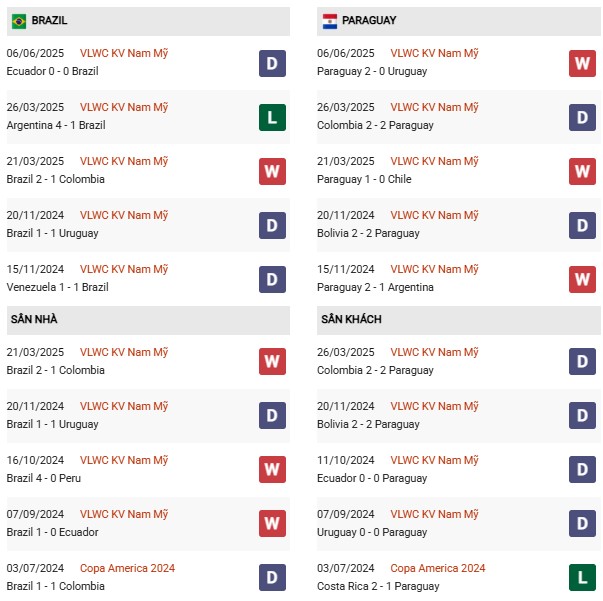Click the W badge for Paraguay 2 - 0 Uruguay

582,63
